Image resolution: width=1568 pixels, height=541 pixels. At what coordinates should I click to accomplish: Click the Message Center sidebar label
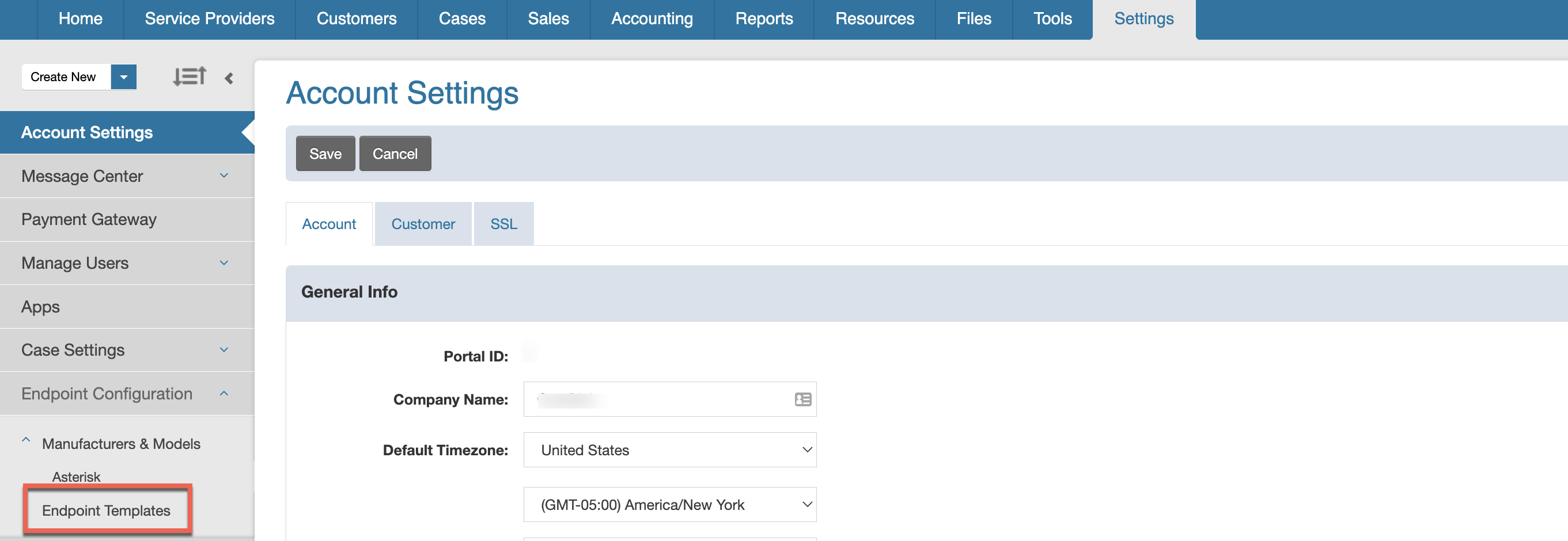[82, 176]
